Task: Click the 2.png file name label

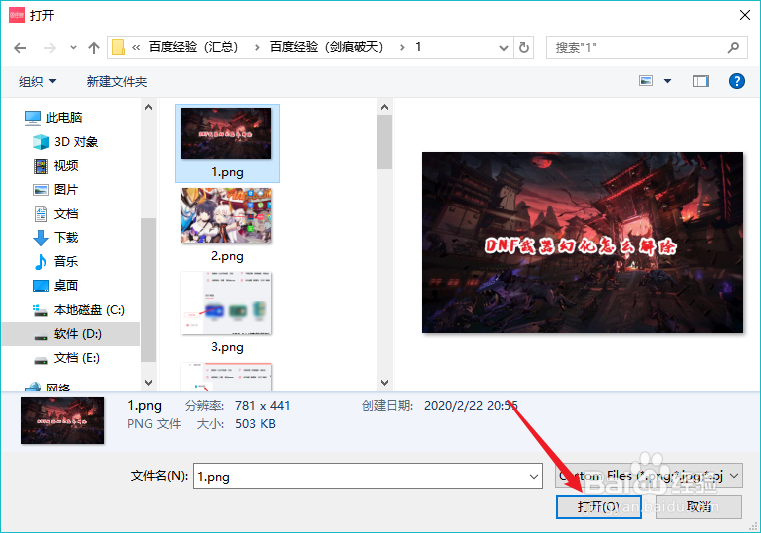Action: coord(227,256)
